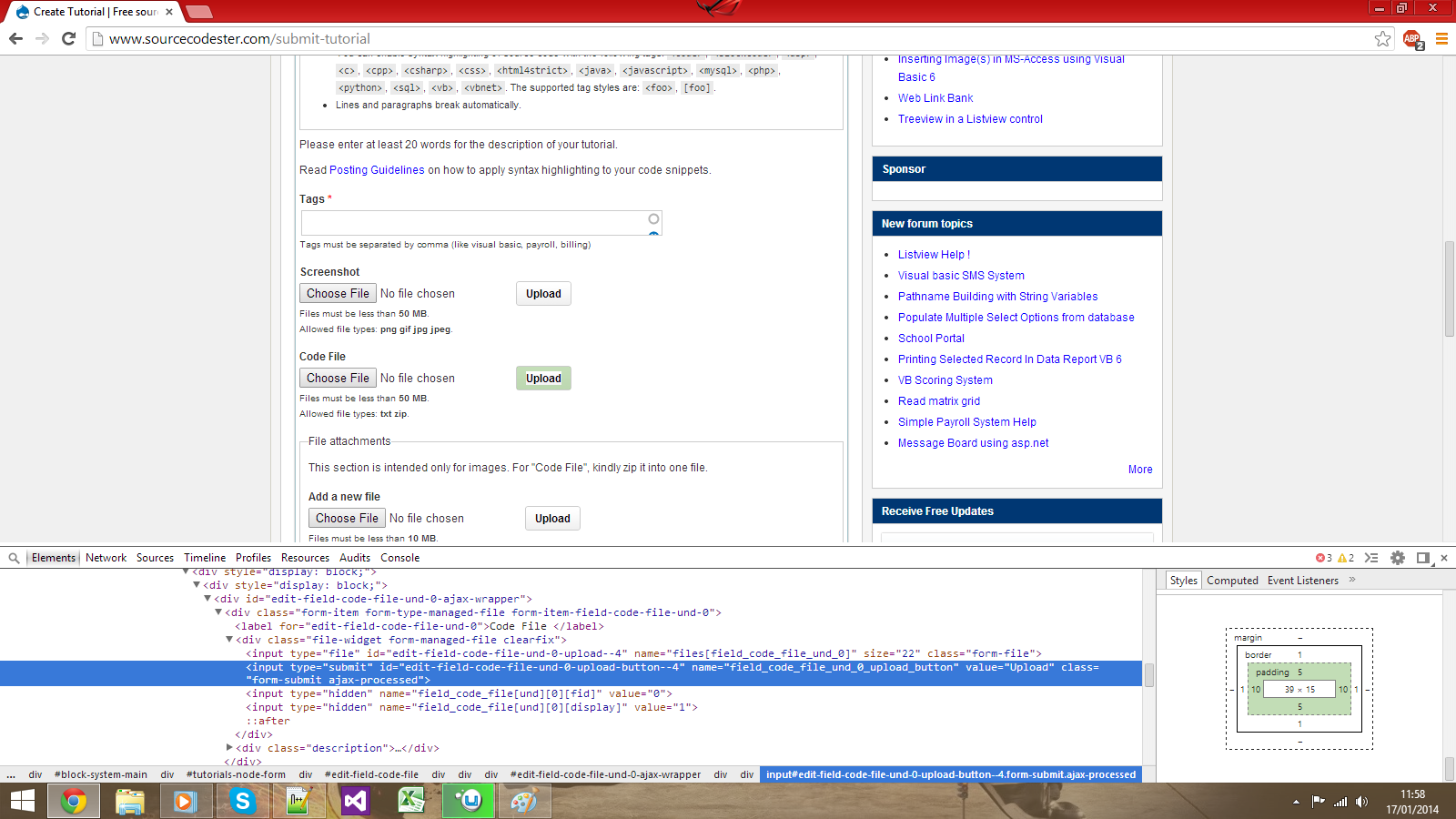Screen dimensions: 1456x819
Task: Collapse the file-widget form-managed-file div node
Action: tap(229, 640)
